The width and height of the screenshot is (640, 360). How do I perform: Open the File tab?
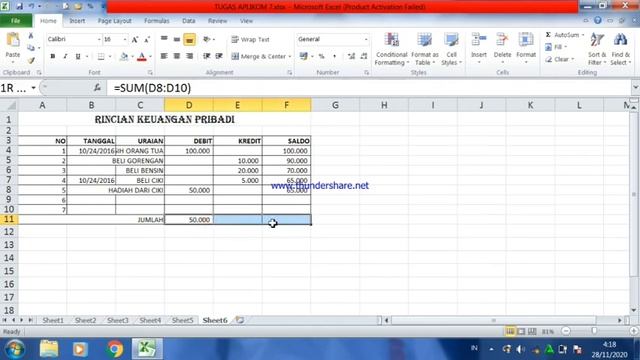pyautogui.click(x=16, y=21)
